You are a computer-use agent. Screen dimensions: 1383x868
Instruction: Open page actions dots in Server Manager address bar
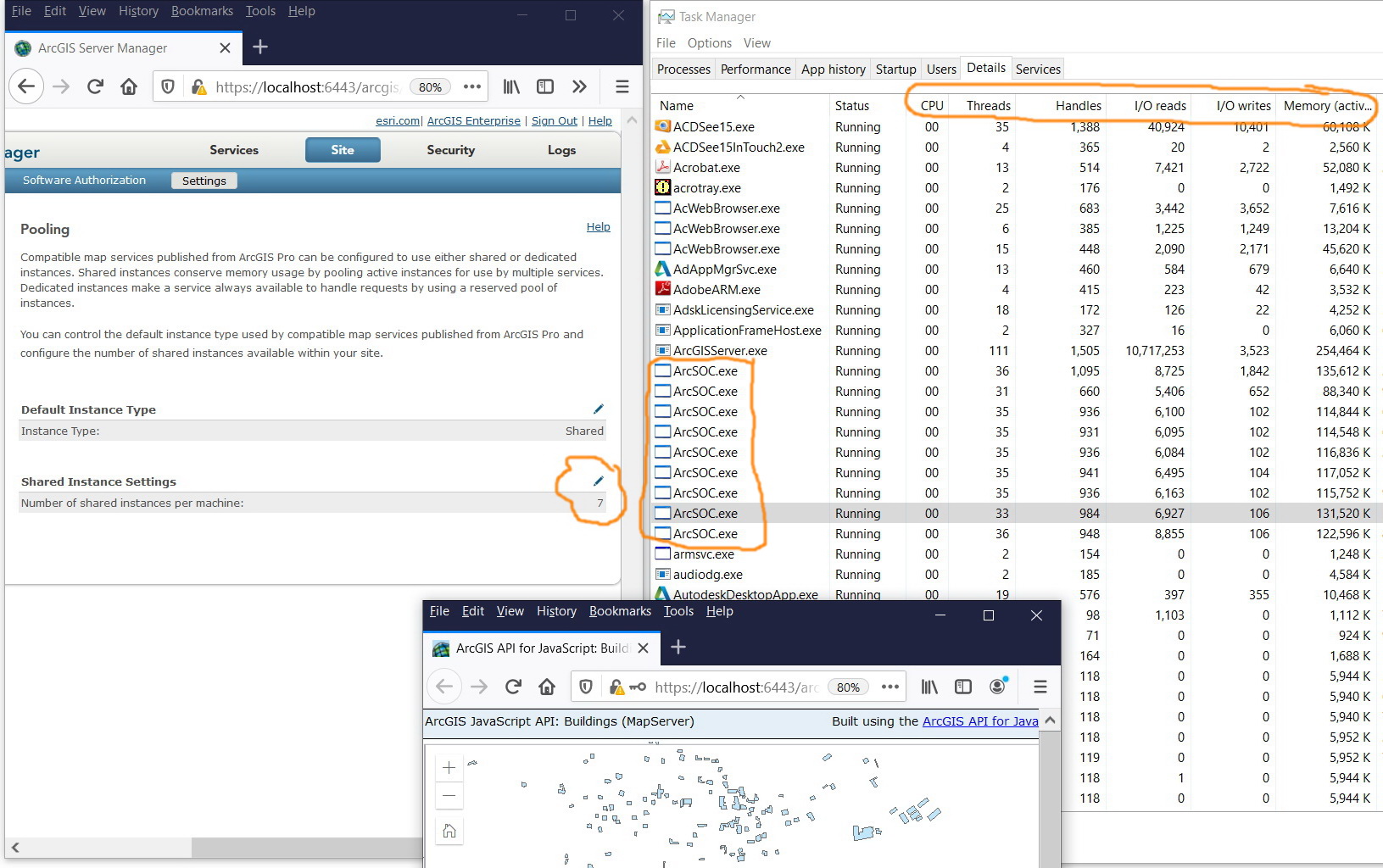click(472, 86)
